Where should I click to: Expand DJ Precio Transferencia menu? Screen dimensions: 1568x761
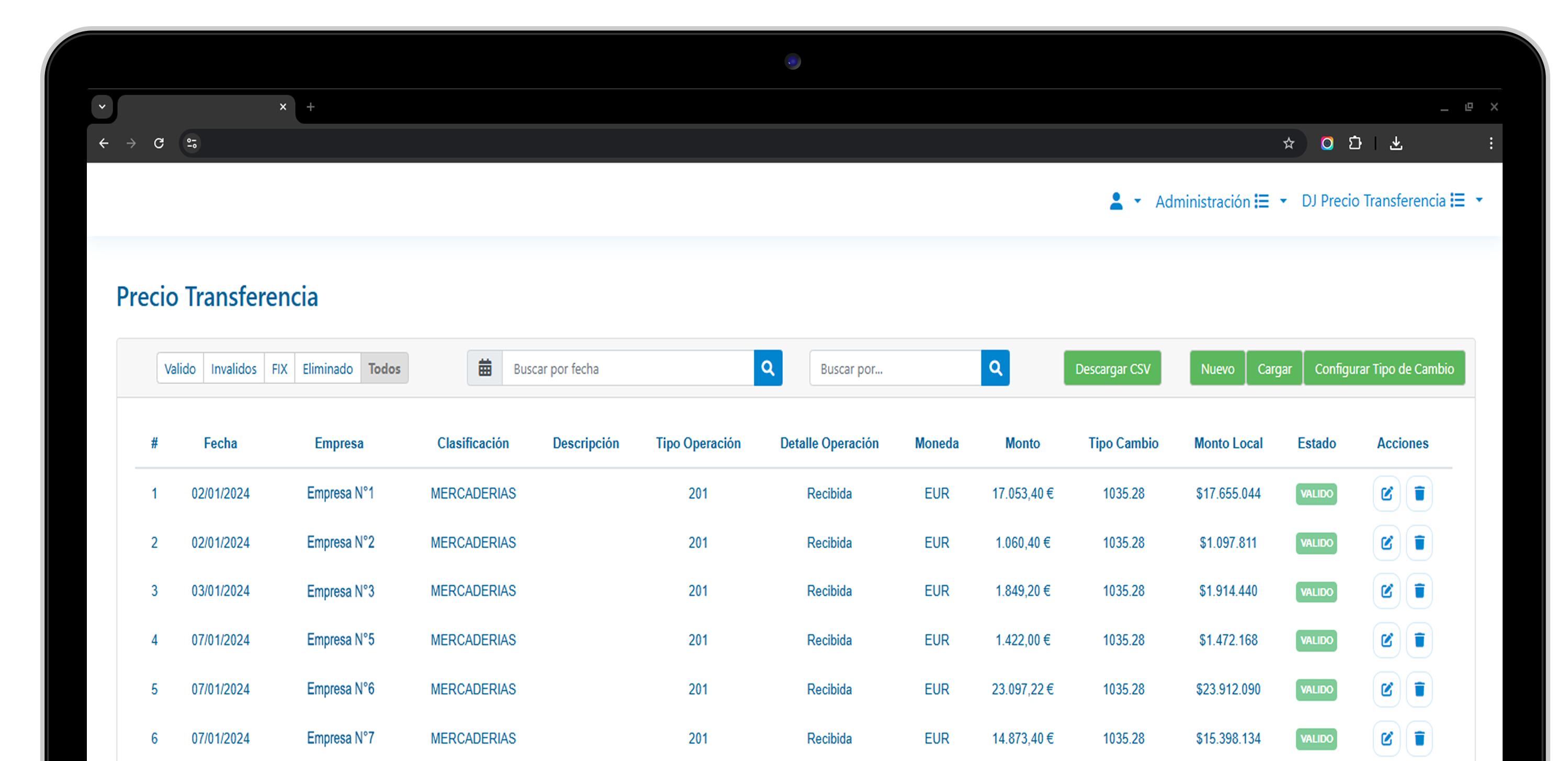pyautogui.click(x=1392, y=201)
